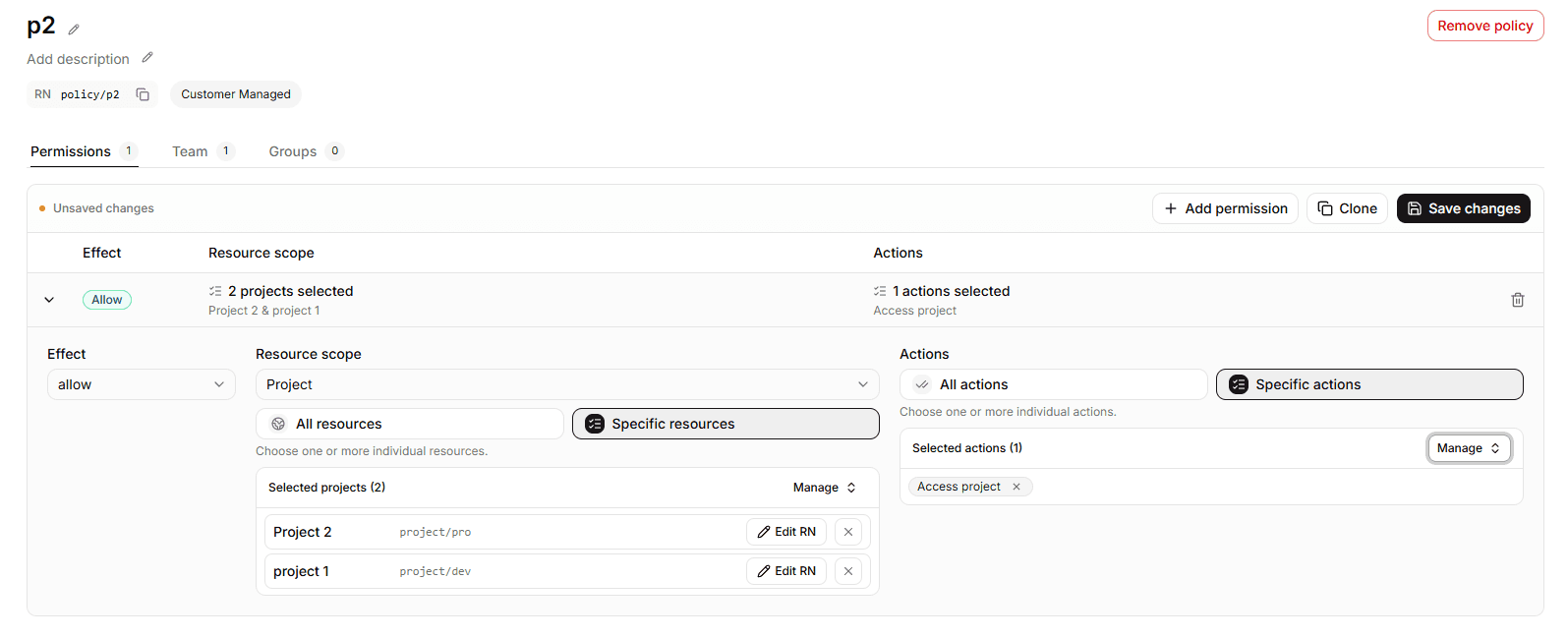The image size is (1568, 638).
Task: Open the Resource scope Project dropdown
Action: coord(567,384)
